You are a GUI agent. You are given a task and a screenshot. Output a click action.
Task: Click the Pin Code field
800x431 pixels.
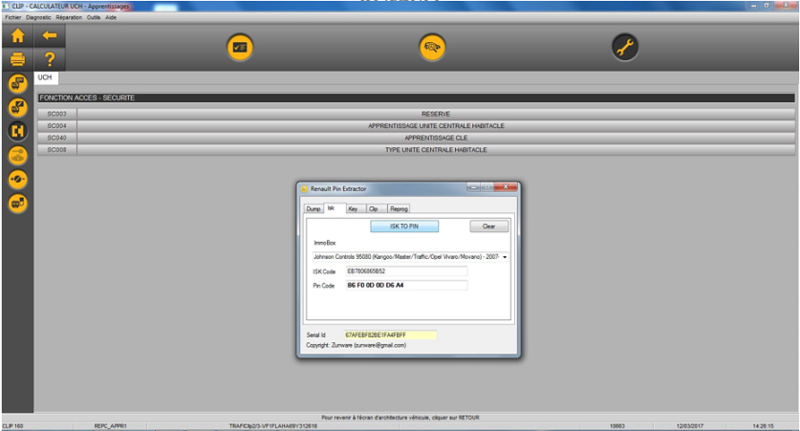click(x=407, y=286)
